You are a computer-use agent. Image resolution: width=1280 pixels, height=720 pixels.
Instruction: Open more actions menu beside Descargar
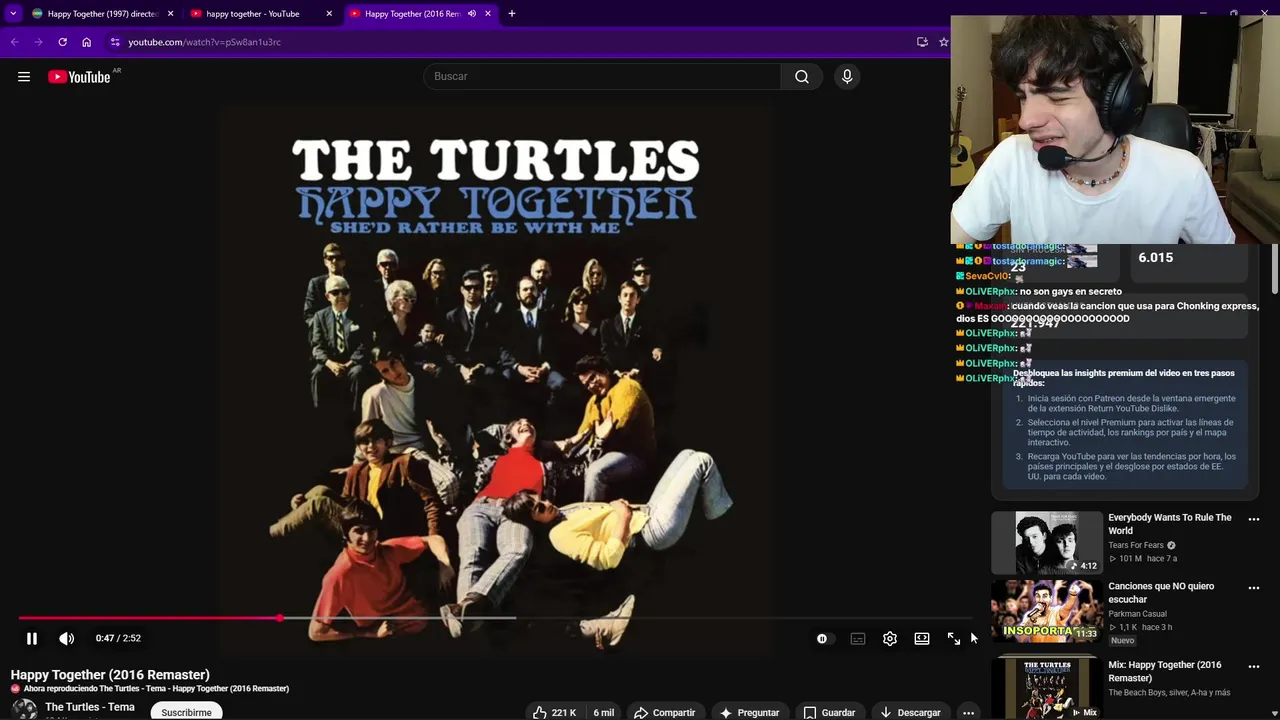coord(968,712)
